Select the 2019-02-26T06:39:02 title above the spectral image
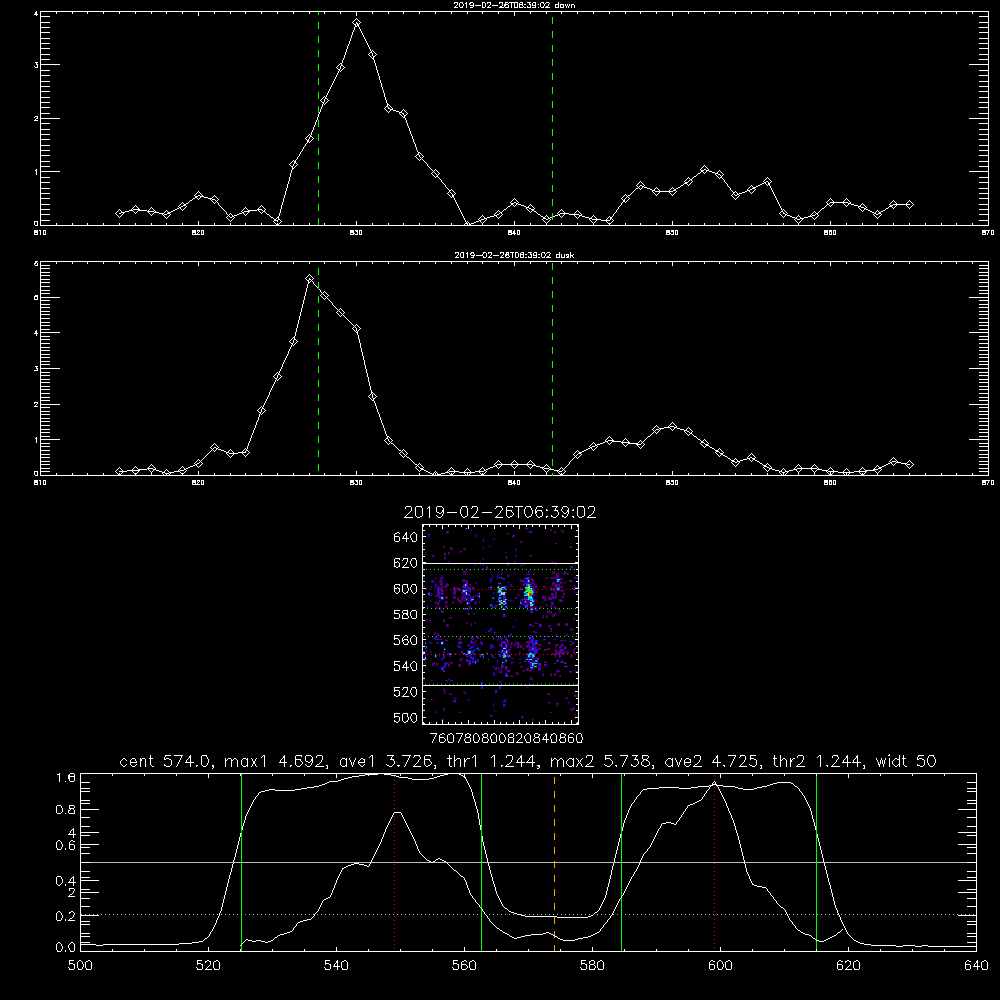1000x1000 pixels. (500, 512)
